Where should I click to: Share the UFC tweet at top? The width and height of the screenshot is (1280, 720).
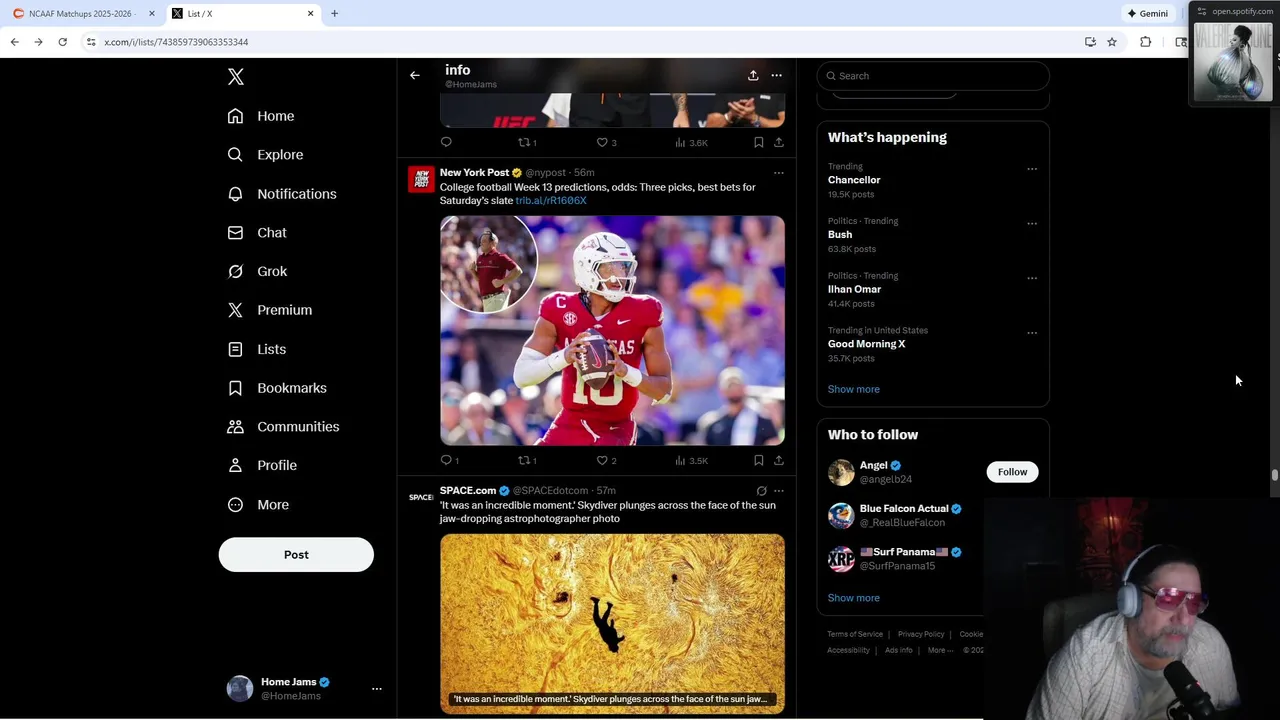[779, 143]
